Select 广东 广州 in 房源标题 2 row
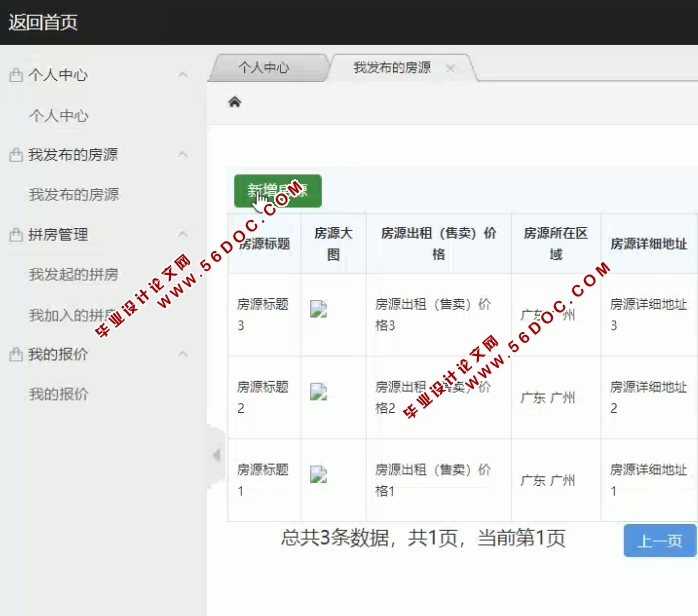This screenshot has width=698, height=616. [x=548, y=397]
